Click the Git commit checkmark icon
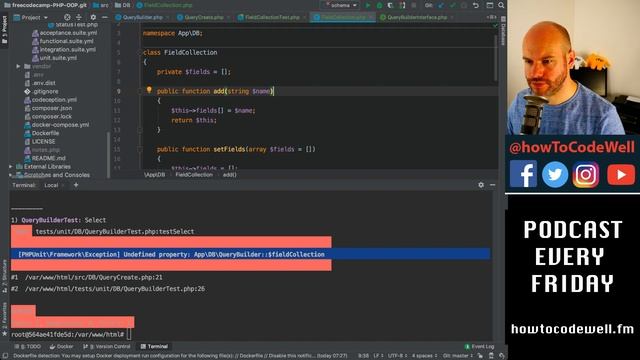The image size is (640, 360). [452, 5]
